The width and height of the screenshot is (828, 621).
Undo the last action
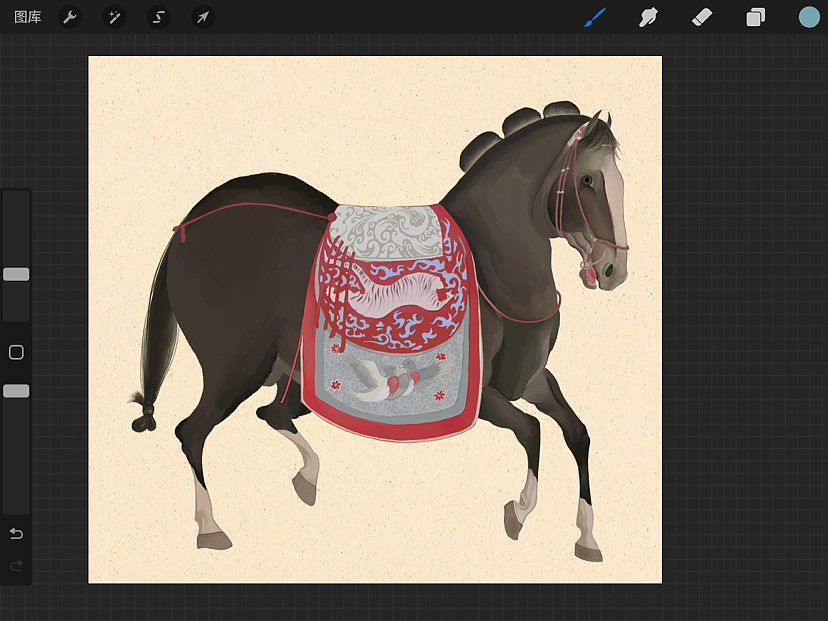pos(16,534)
